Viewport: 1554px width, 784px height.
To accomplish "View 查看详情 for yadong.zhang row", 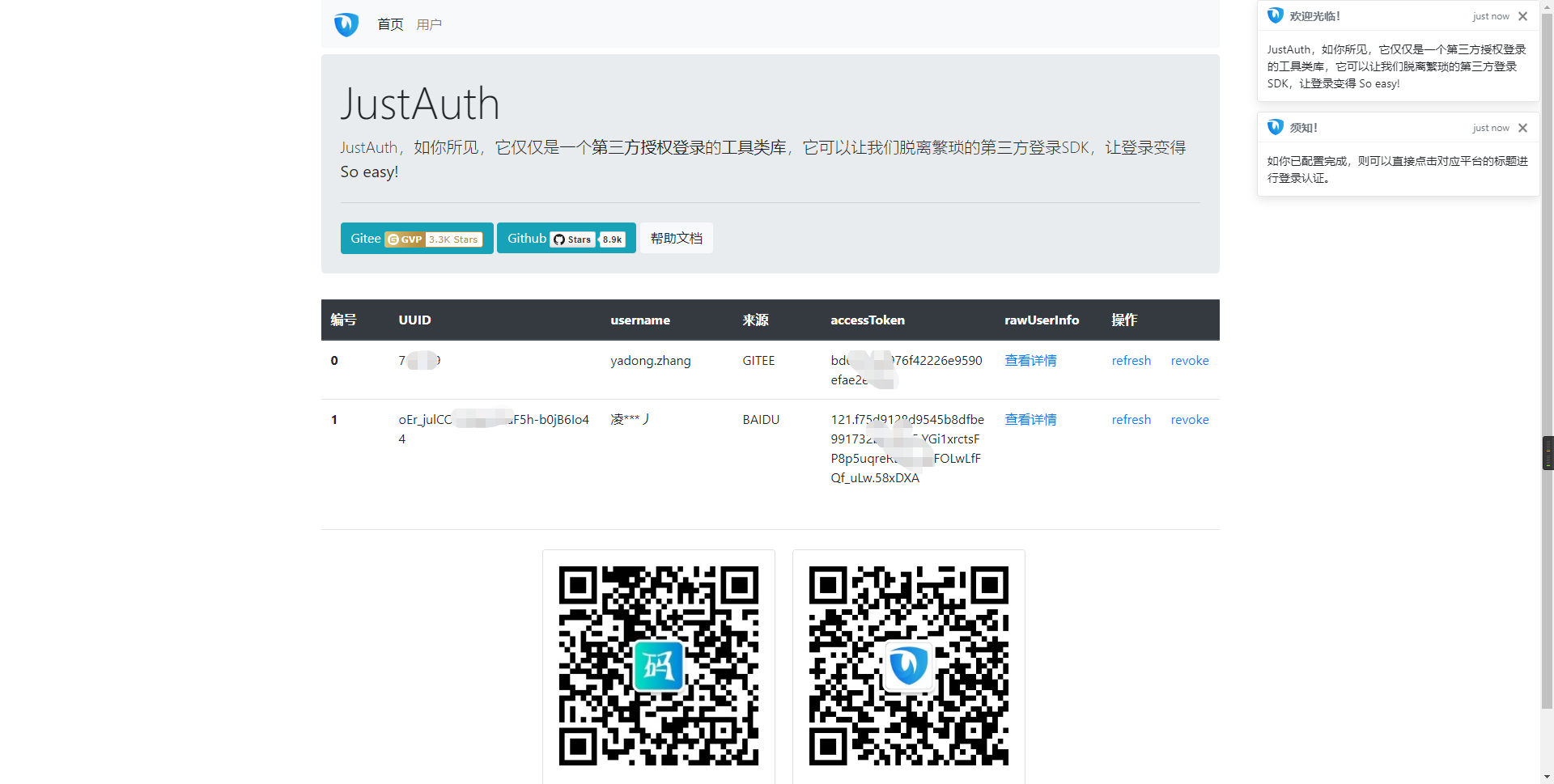I will [x=1030, y=360].
